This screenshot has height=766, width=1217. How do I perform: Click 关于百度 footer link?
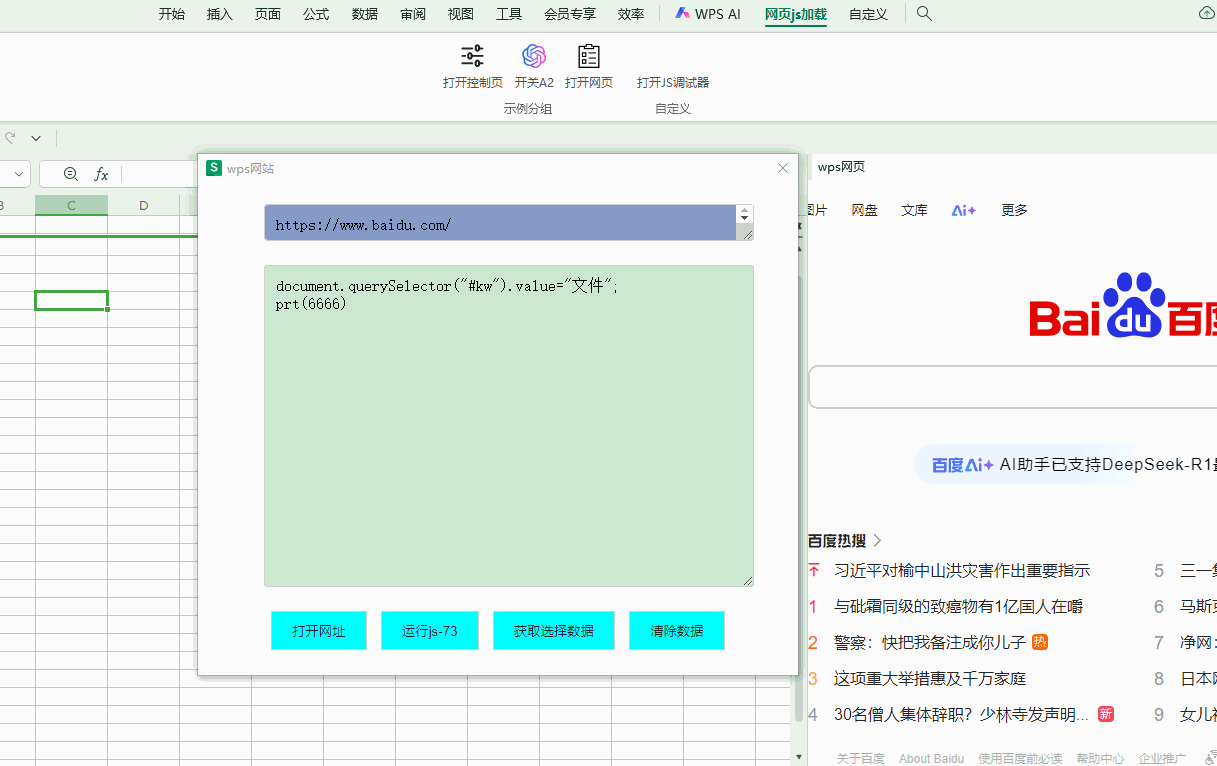coord(861,758)
